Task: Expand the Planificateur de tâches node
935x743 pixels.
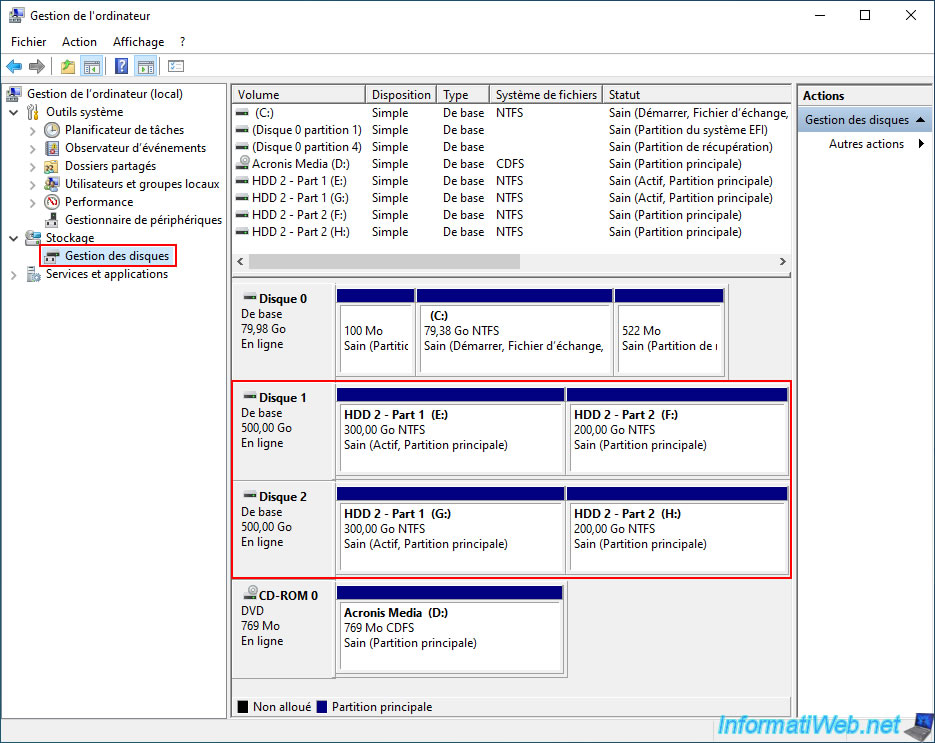Action: (x=33, y=131)
